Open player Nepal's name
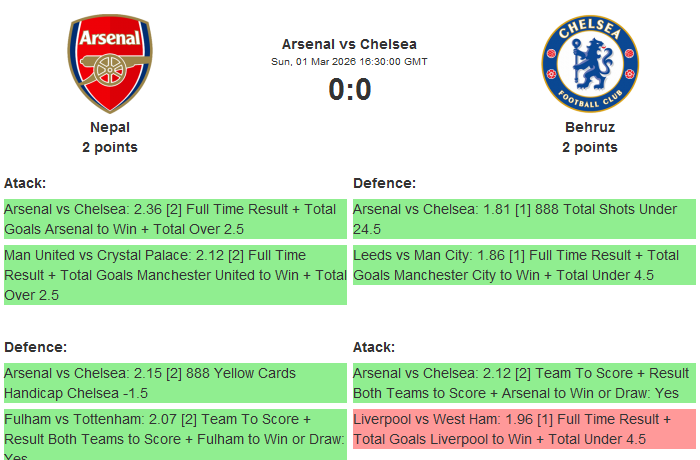Image resolution: width=700 pixels, height=460 pixels. coord(110,127)
